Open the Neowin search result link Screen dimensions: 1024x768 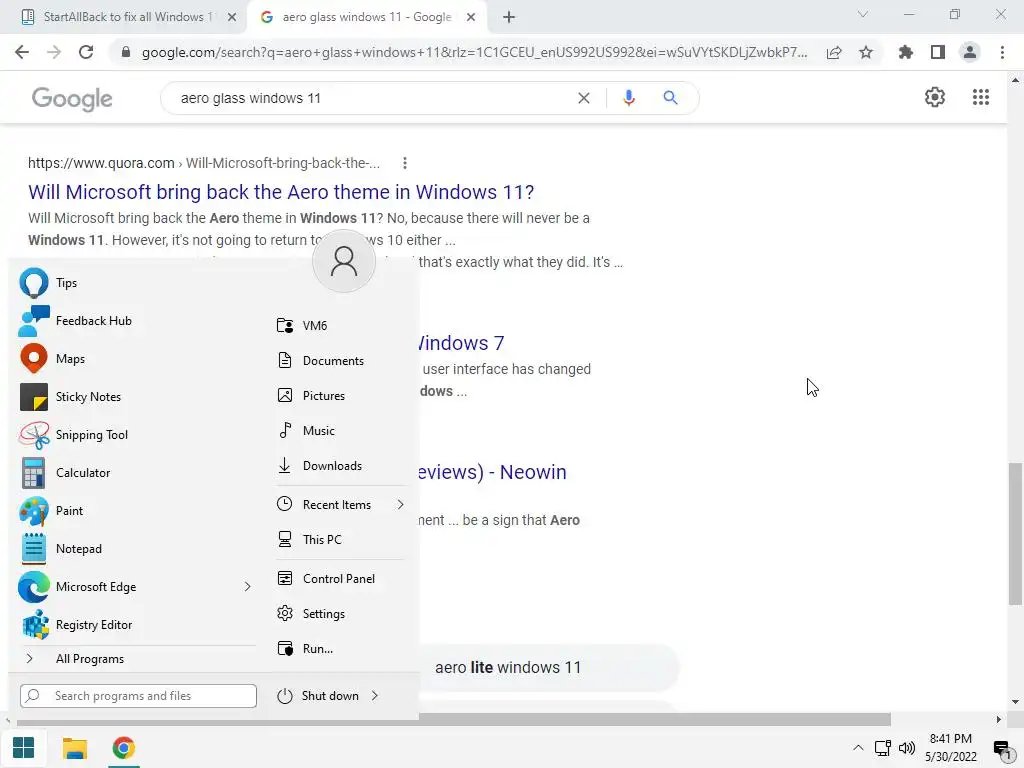(x=493, y=472)
